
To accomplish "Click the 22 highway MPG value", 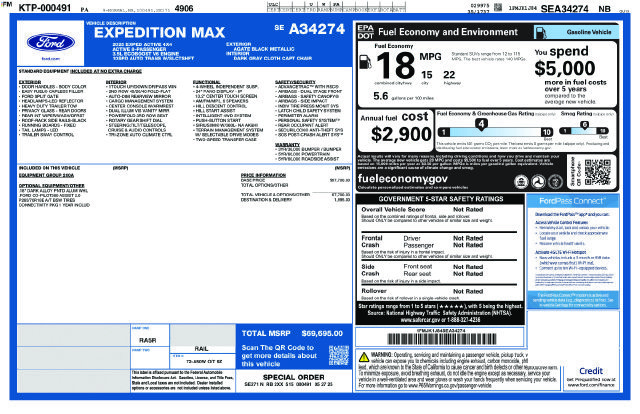I will pyautogui.click(x=449, y=75).
